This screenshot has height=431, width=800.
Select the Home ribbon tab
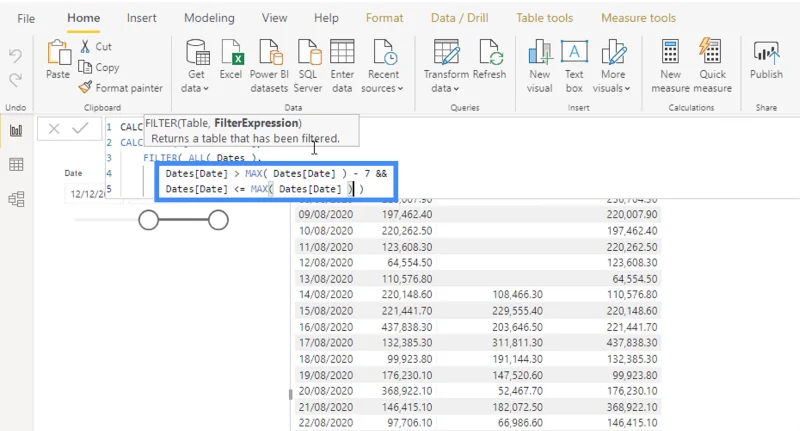[x=84, y=18]
